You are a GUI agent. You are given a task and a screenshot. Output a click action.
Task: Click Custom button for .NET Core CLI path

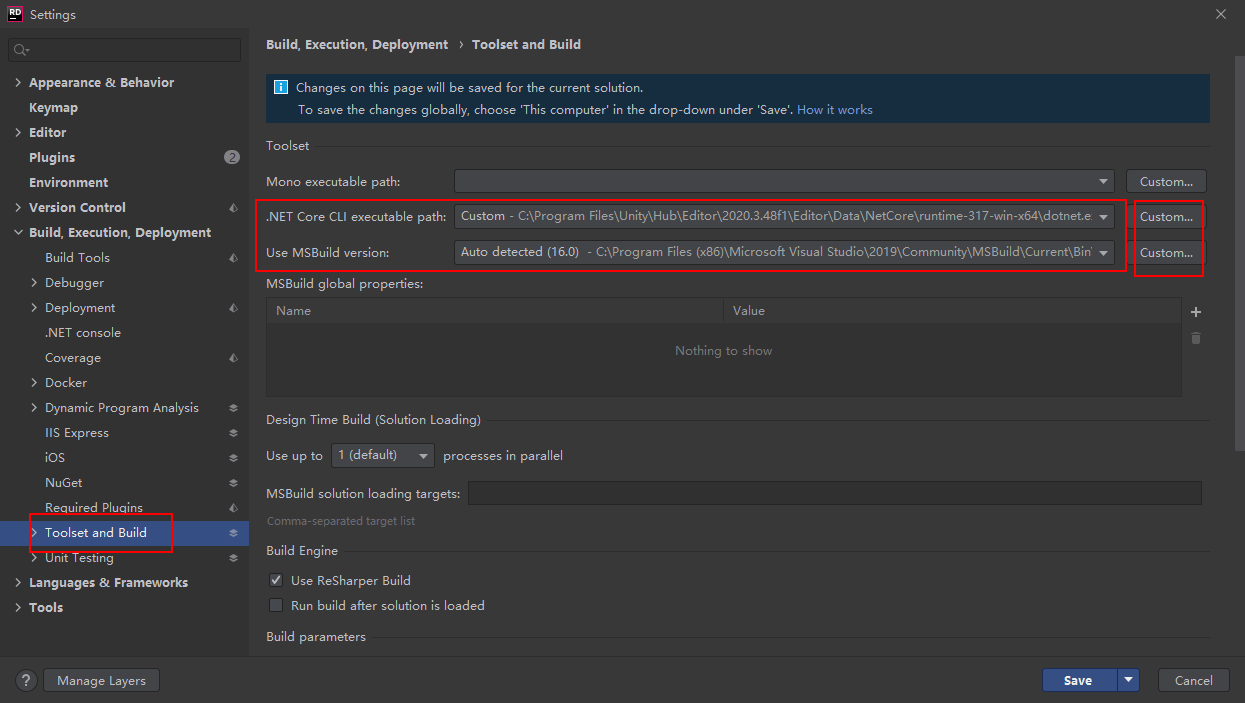coord(1166,217)
